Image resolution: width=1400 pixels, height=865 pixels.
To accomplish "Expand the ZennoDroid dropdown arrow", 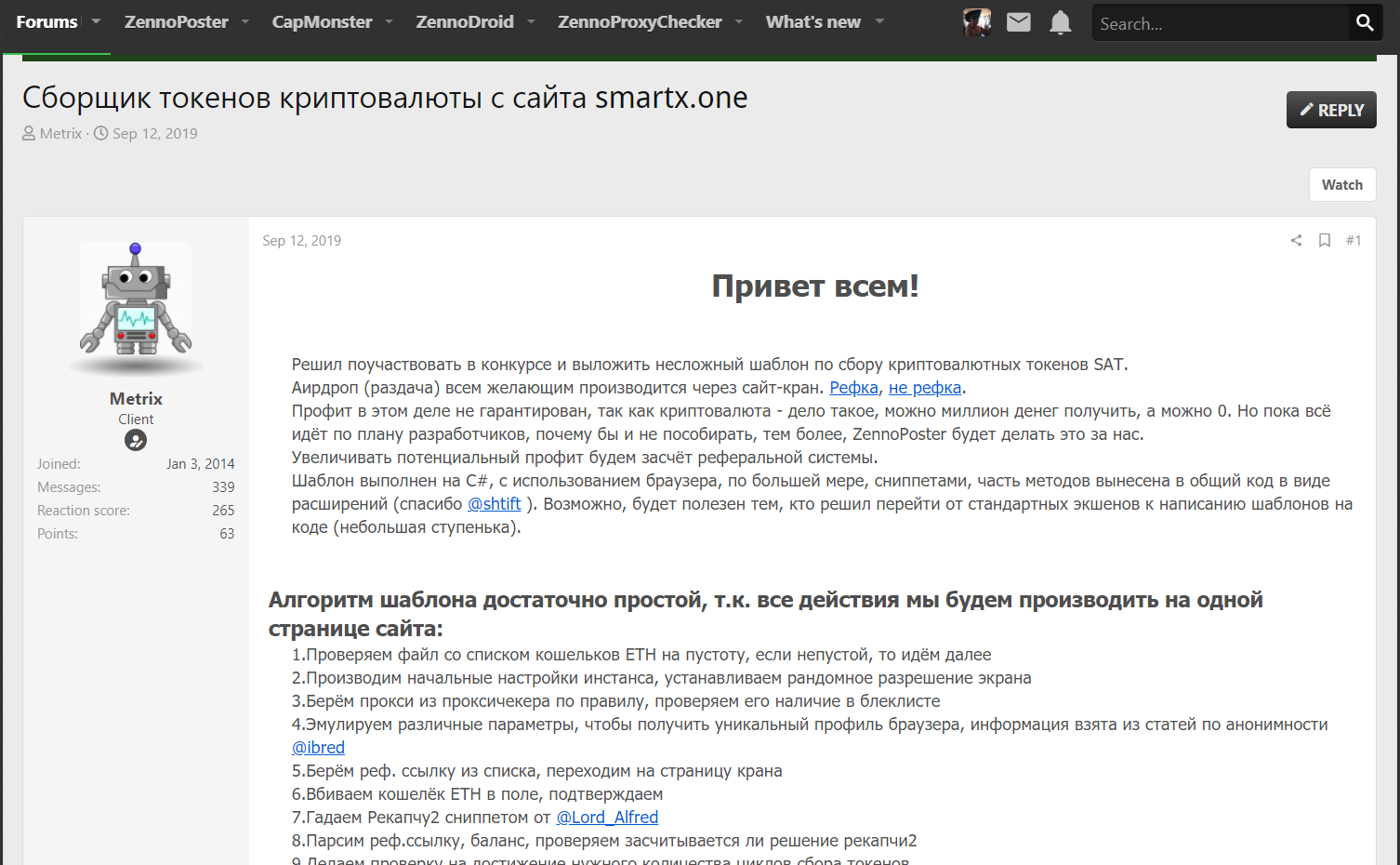I will [531, 21].
